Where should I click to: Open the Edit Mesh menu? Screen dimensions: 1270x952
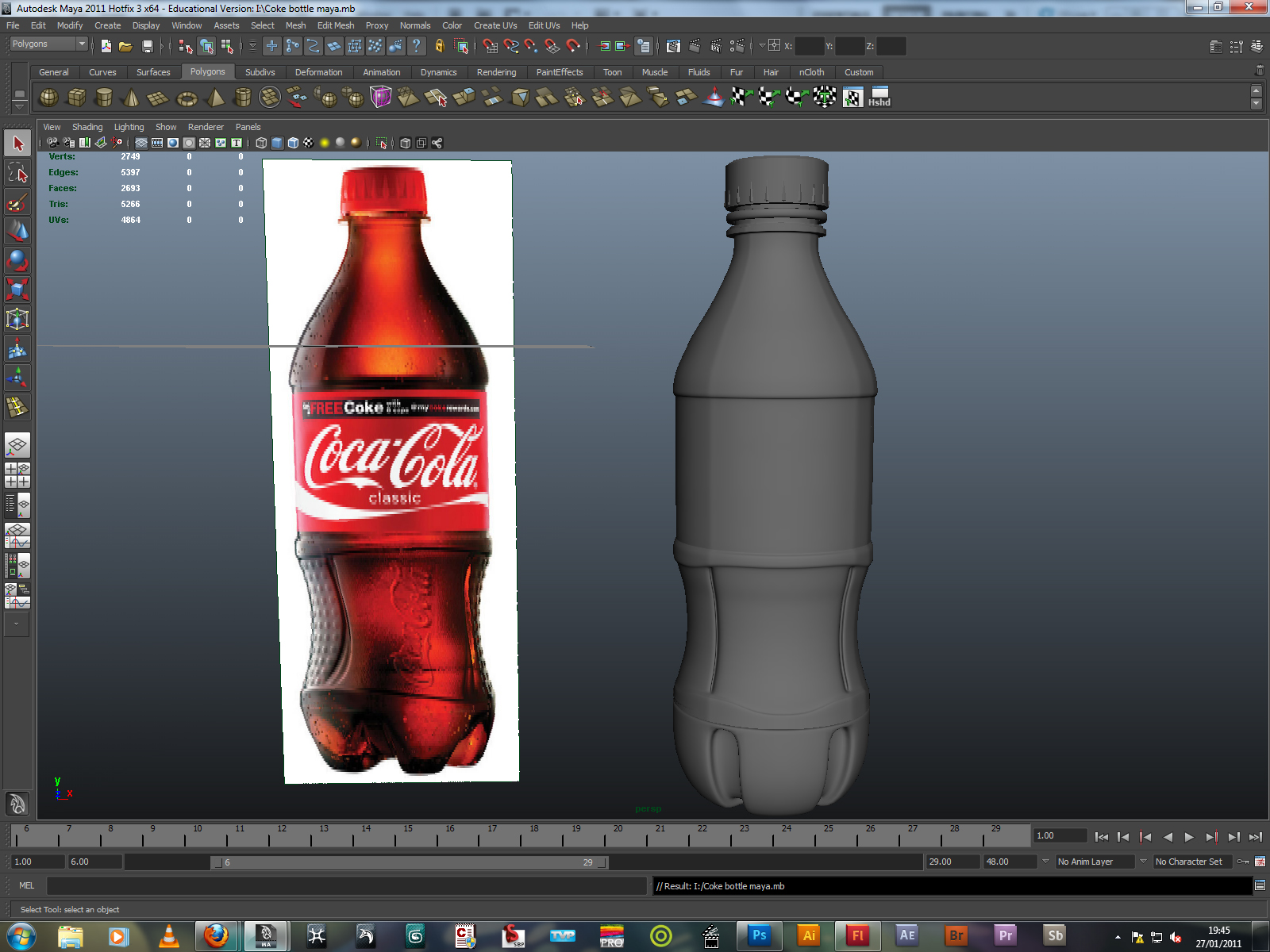pos(336,25)
